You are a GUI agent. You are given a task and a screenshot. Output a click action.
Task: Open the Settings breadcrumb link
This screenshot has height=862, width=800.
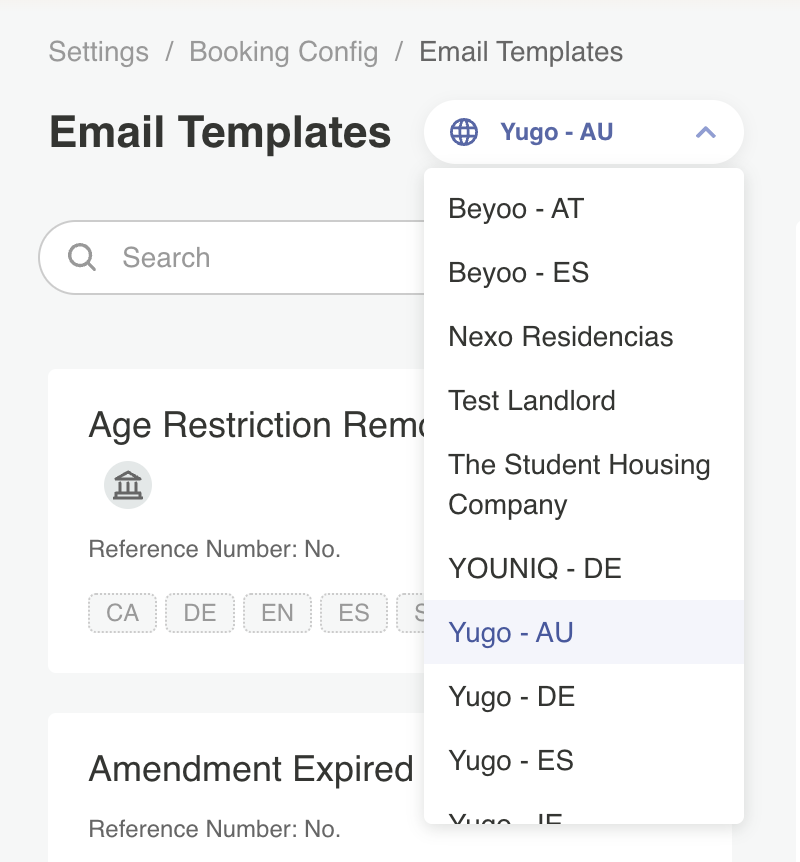pos(98,52)
